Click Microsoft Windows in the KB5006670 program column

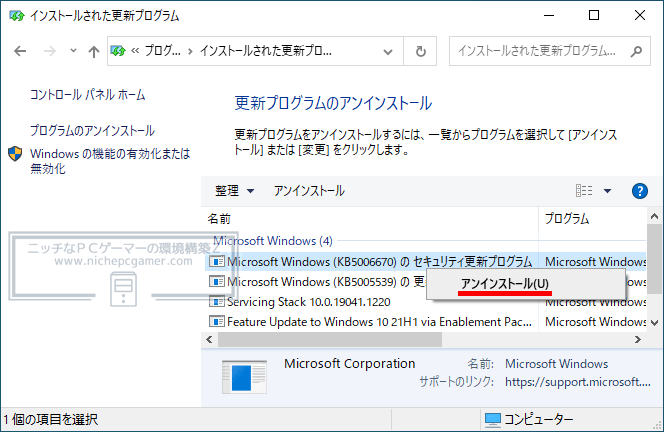pyautogui.click(x=595, y=262)
